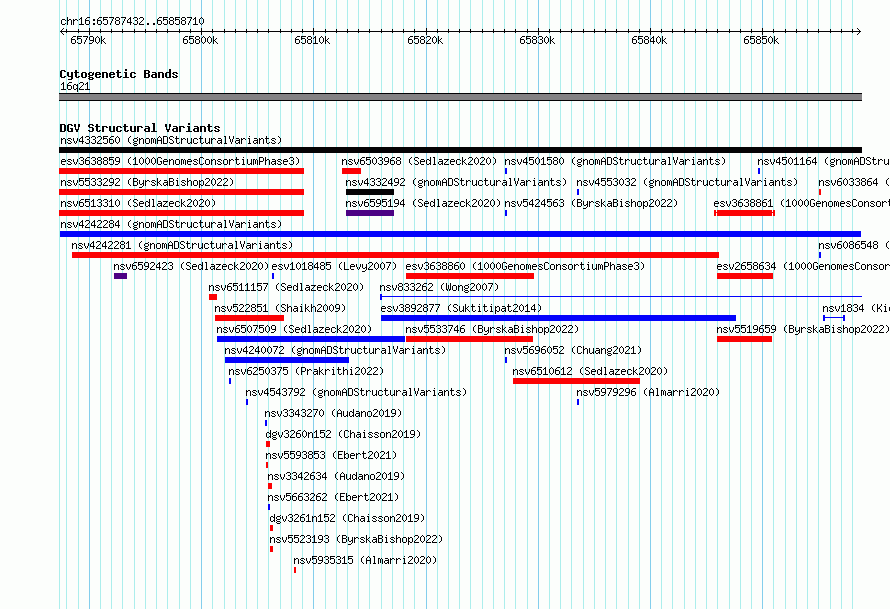Click the nsv6511157 Sedlazeck2020 label
The height and width of the screenshot is (609, 890).
pyautogui.click(x=286, y=287)
